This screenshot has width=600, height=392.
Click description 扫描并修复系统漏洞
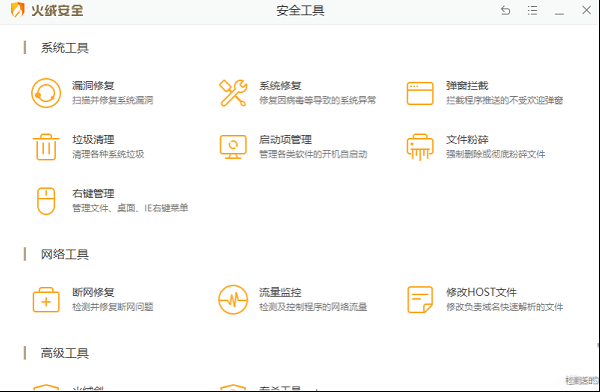click(x=113, y=100)
